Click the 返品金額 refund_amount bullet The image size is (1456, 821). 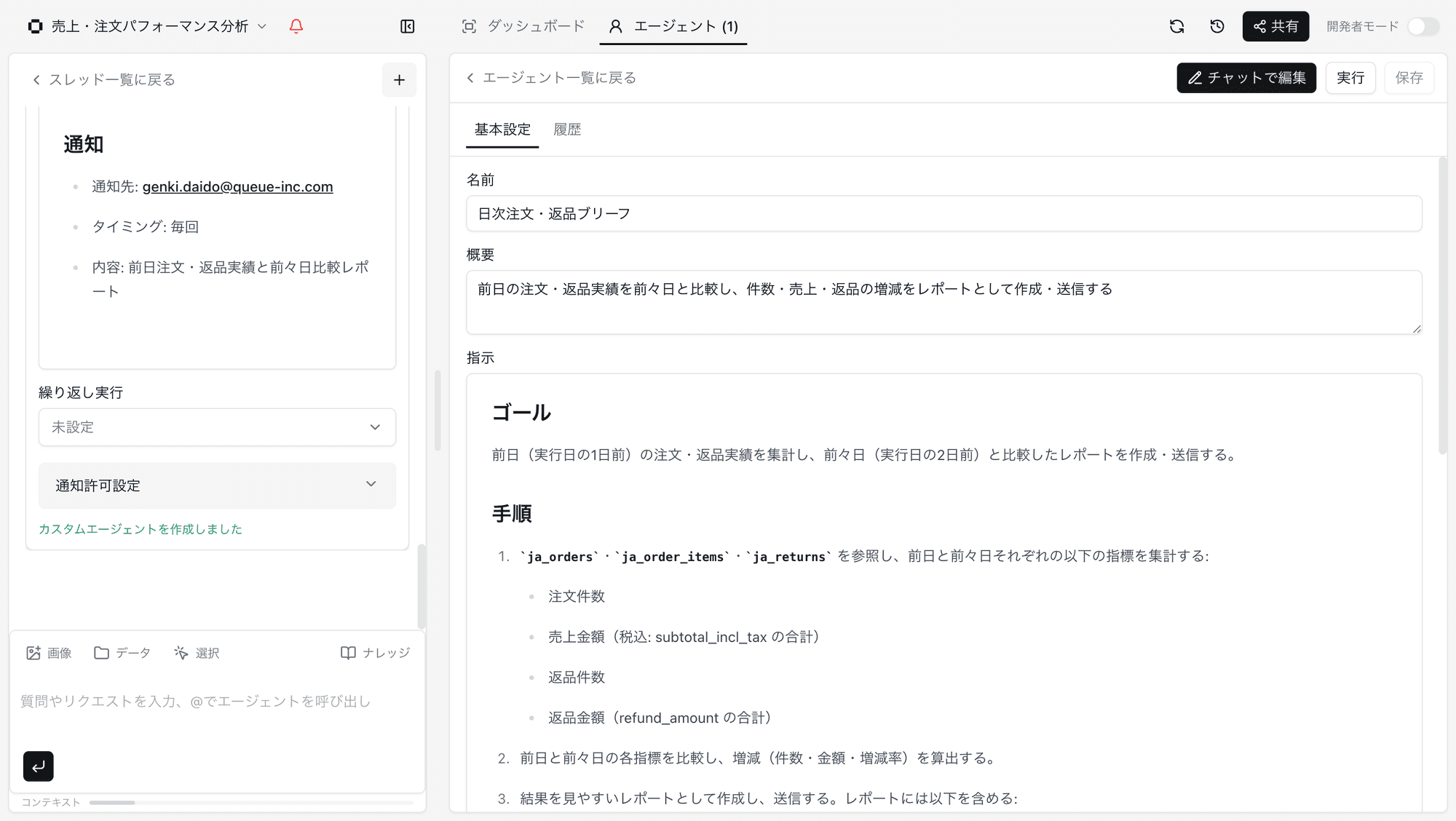click(663, 718)
